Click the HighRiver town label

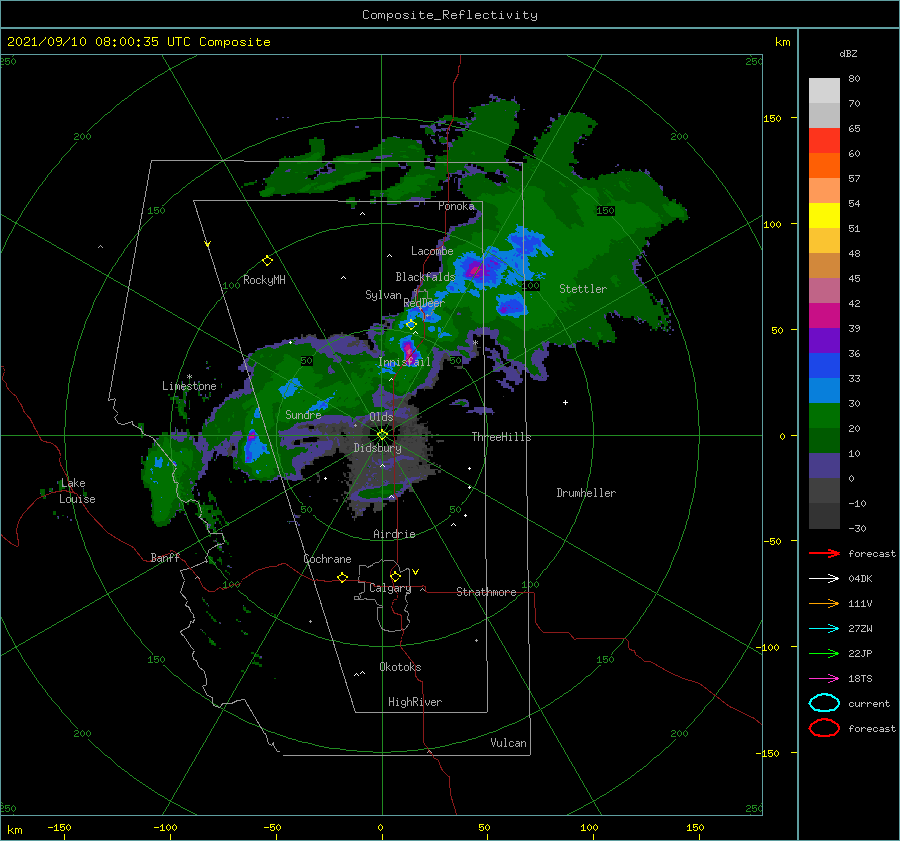pos(415,702)
